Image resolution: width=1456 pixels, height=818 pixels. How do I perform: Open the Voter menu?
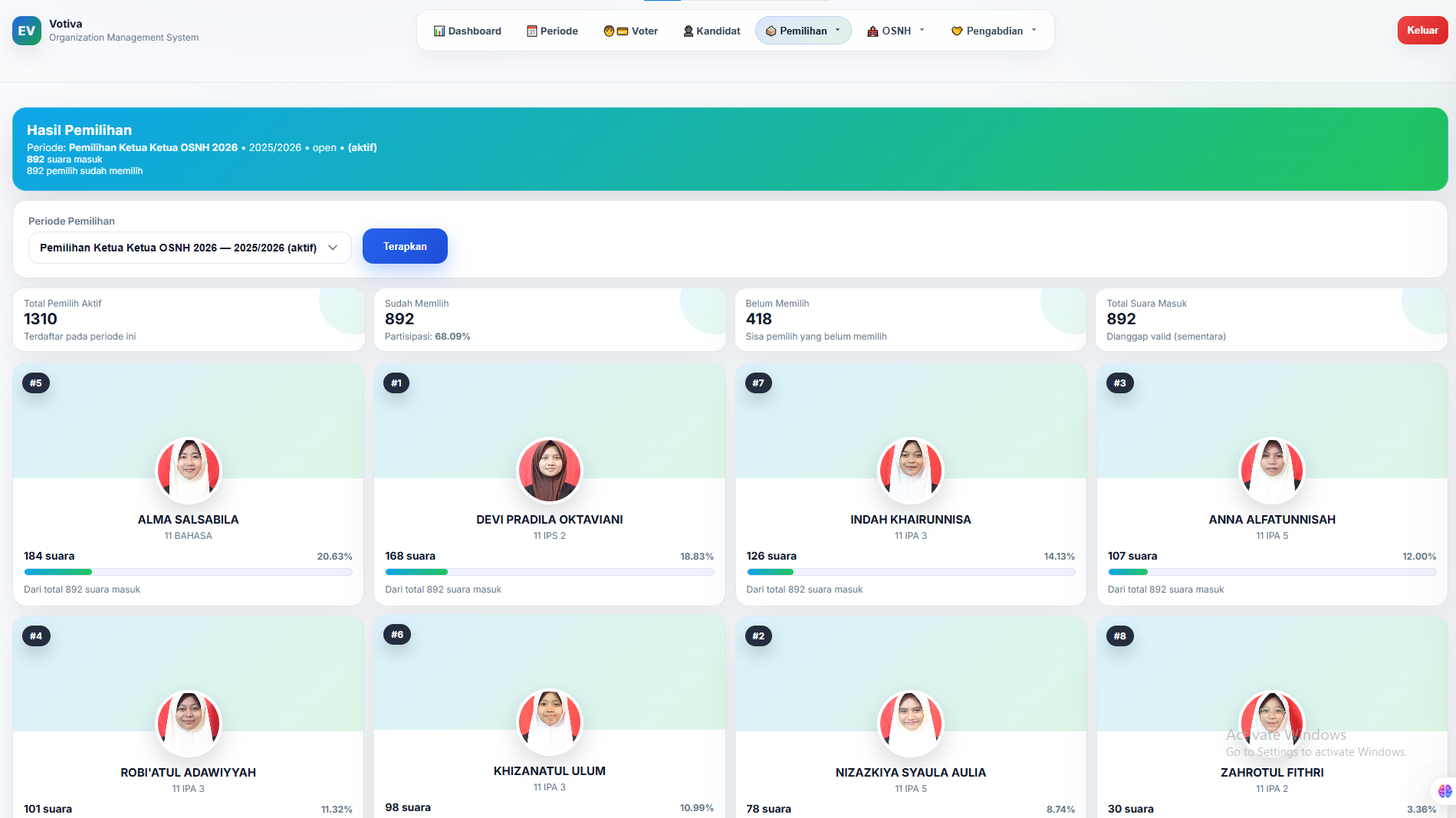click(x=630, y=31)
